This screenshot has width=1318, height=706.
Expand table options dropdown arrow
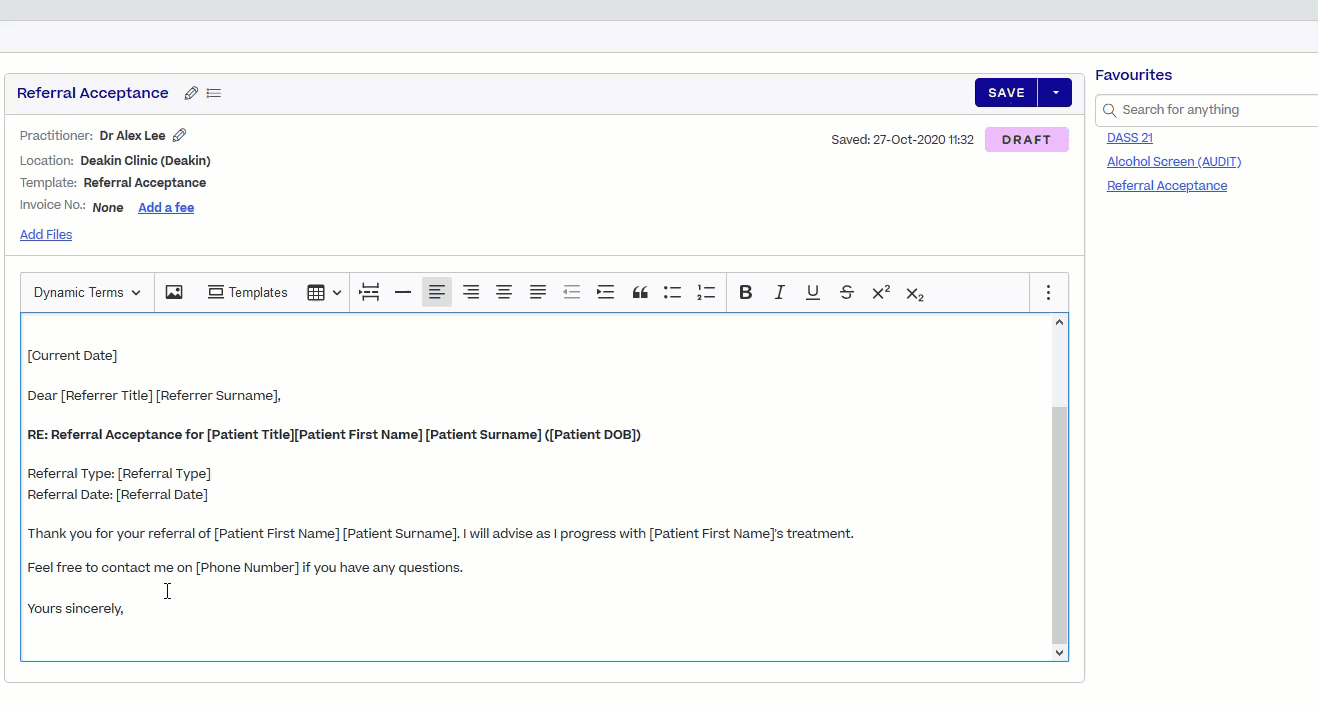(x=337, y=292)
